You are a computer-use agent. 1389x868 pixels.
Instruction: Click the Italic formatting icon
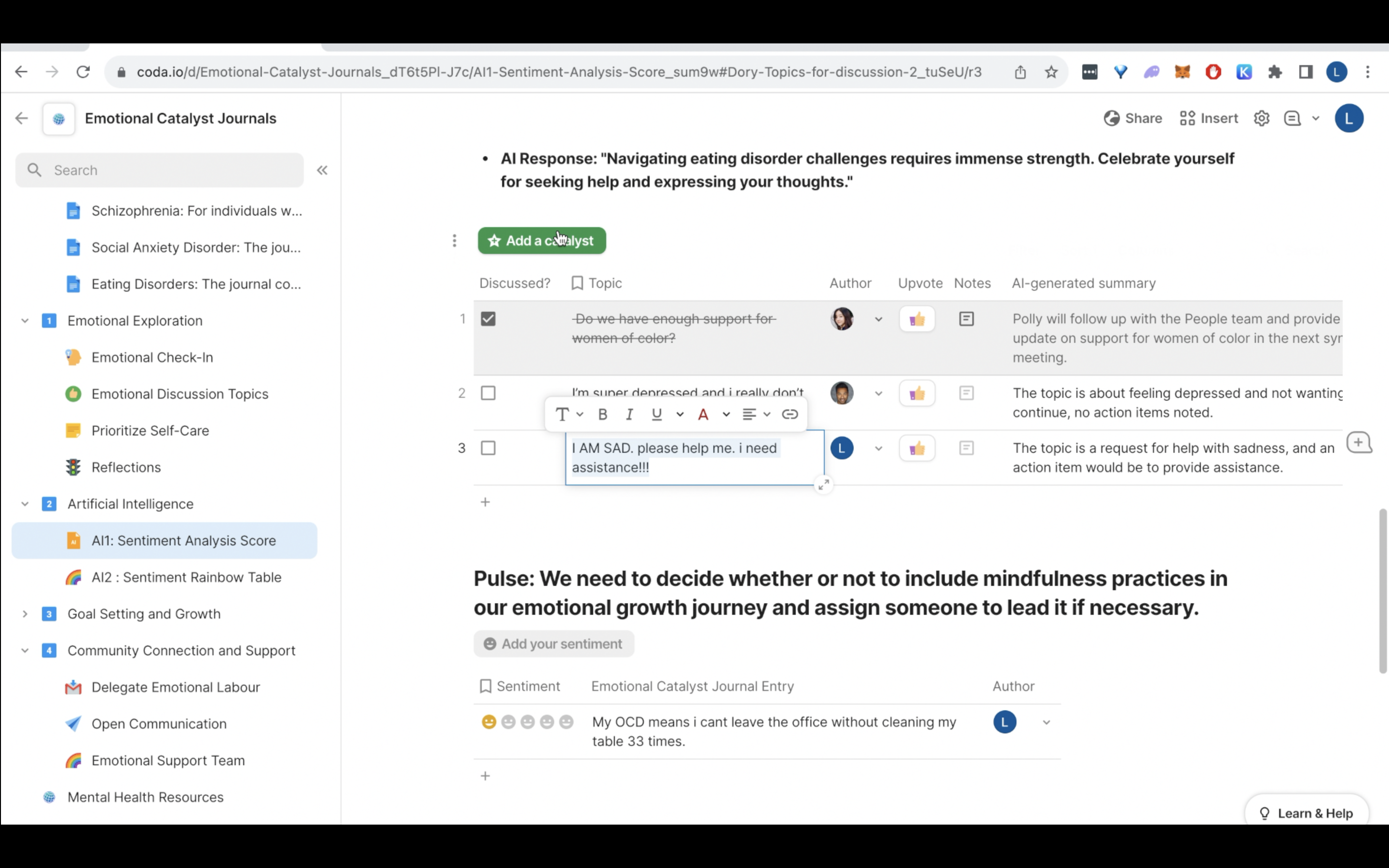click(x=629, y=415)
